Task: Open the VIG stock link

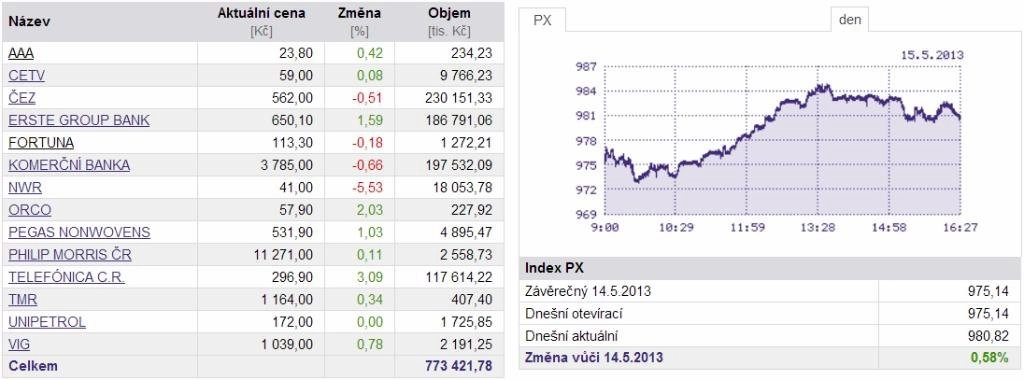Action: (19, 344)
